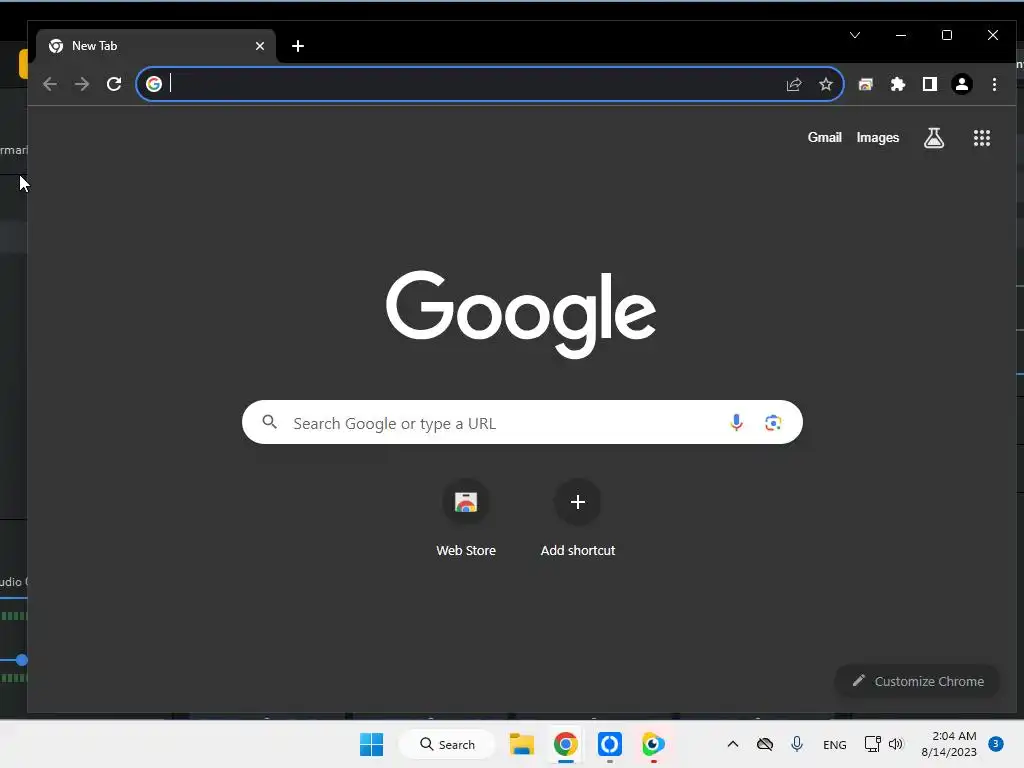Open Gmail link
The image size is (1024, 768).
click(x=824, y=137)
